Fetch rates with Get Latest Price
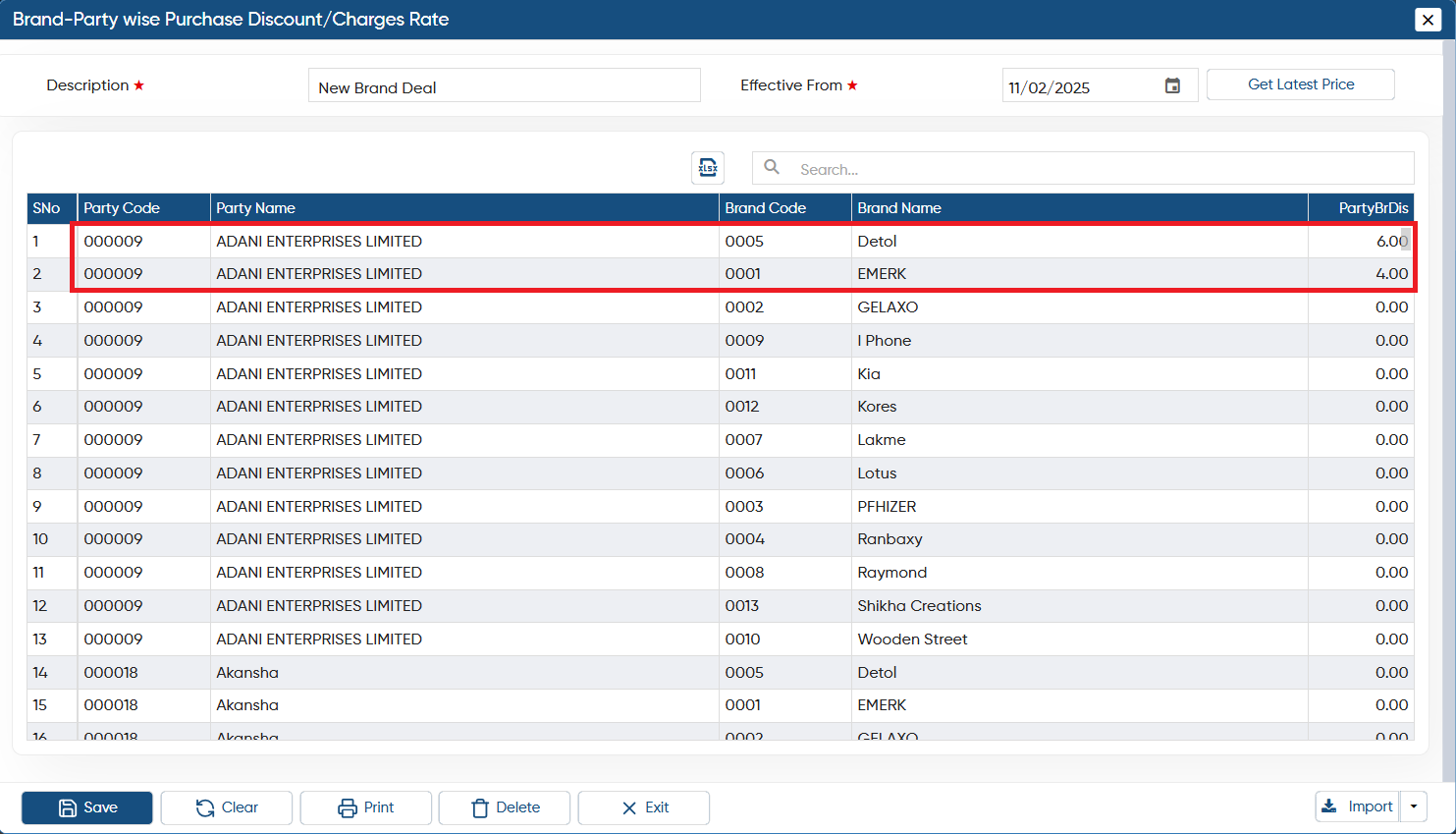This screenshot has width=1456, height=834. click(1301, 84)
